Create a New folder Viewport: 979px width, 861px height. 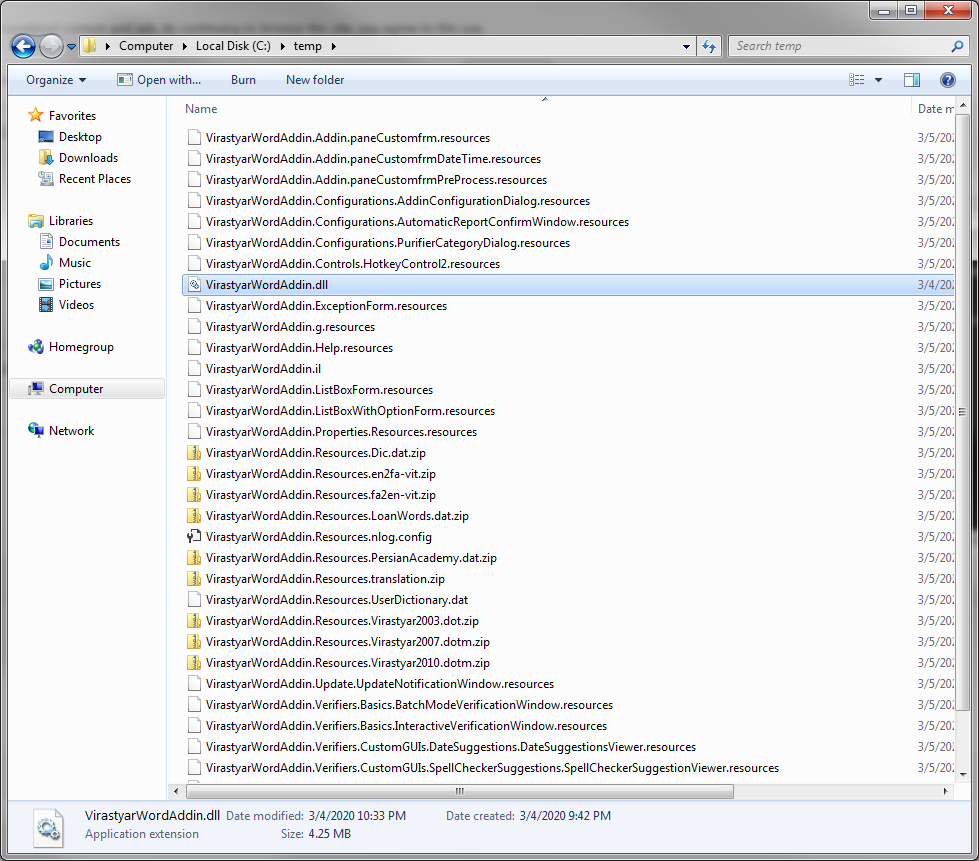pyautogui.click(x=315, y=80)
